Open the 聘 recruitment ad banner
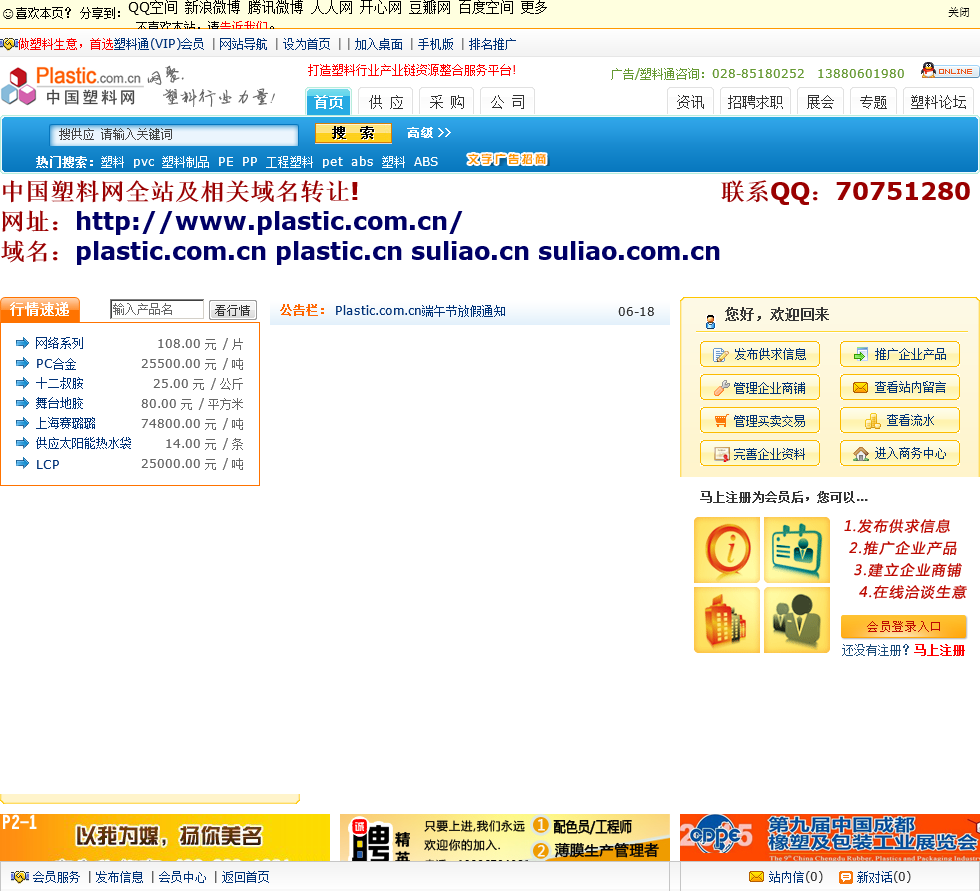Viewport: 980px width, 891px height. pyautogui.click(x=505, y=837)
